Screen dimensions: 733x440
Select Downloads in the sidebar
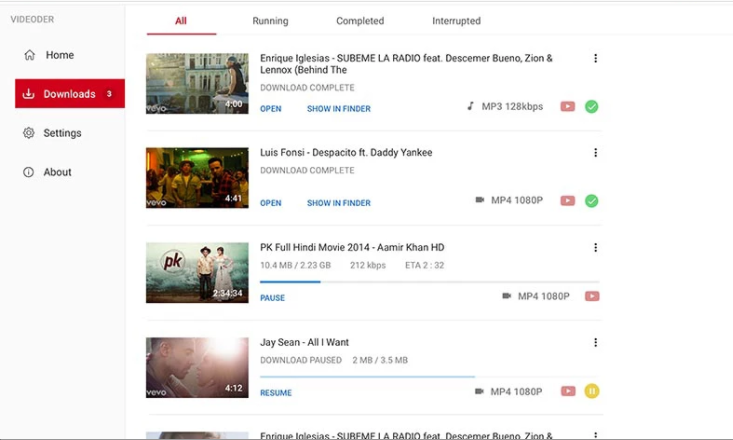coord(70,94)
